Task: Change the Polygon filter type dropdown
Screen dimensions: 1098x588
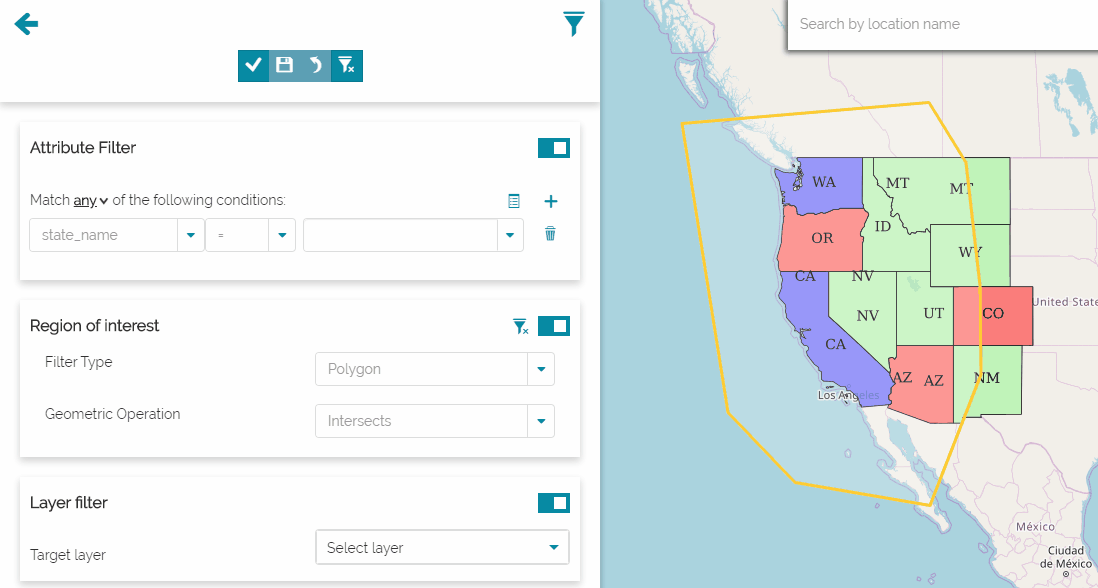Action: (541, 368)
